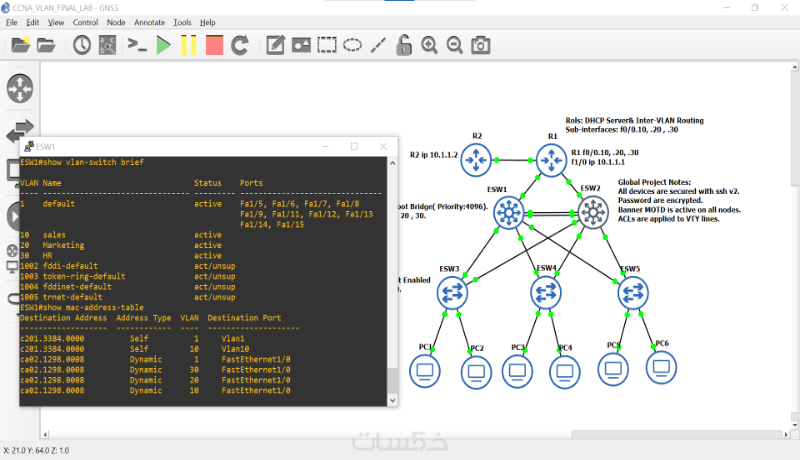Click the snapshot manager clock icon
This screenshot has width=800, height=460.
[82, 45]
